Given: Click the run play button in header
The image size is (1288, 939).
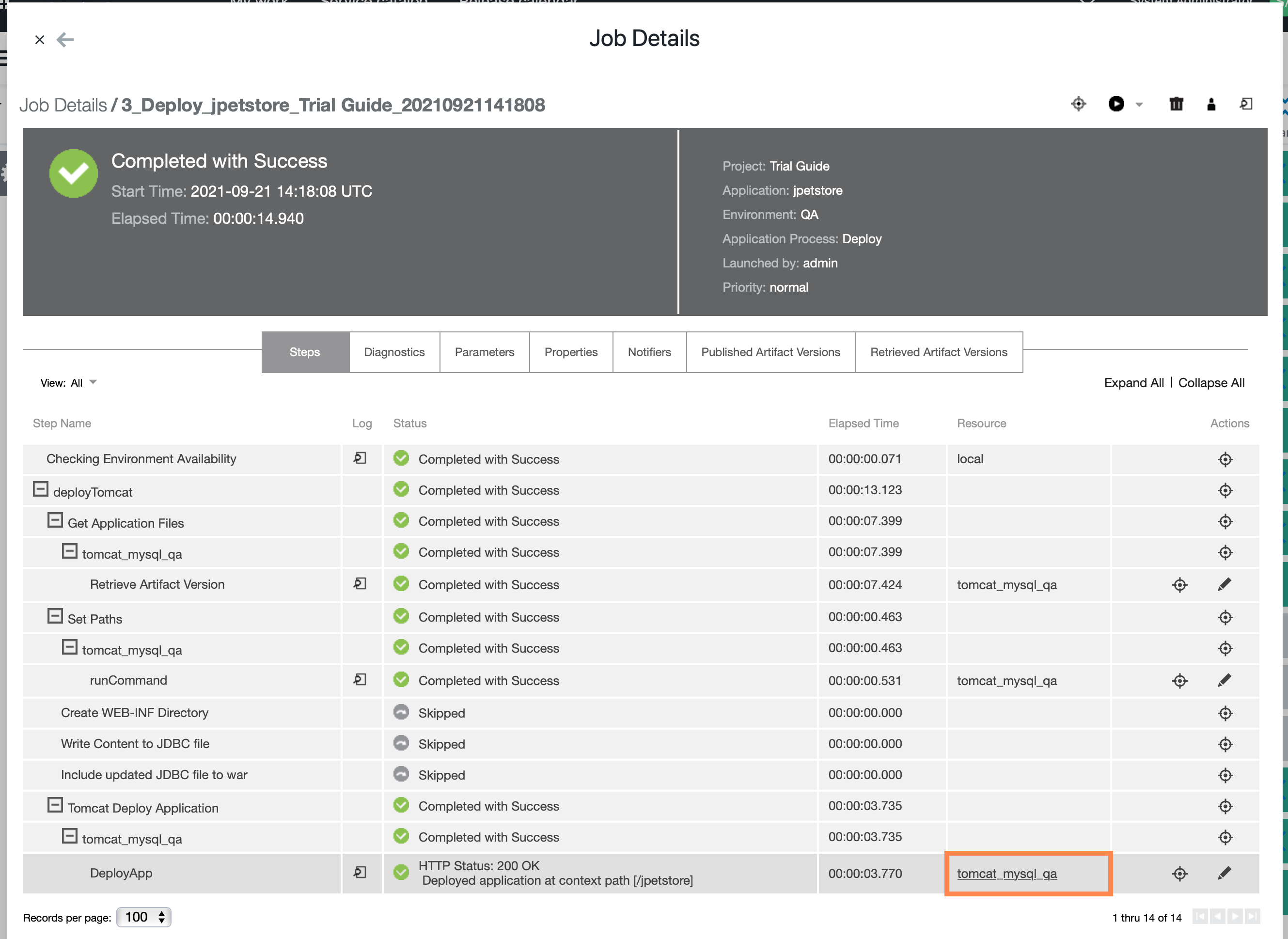Looking at the screenshot, I should 1116,104.
